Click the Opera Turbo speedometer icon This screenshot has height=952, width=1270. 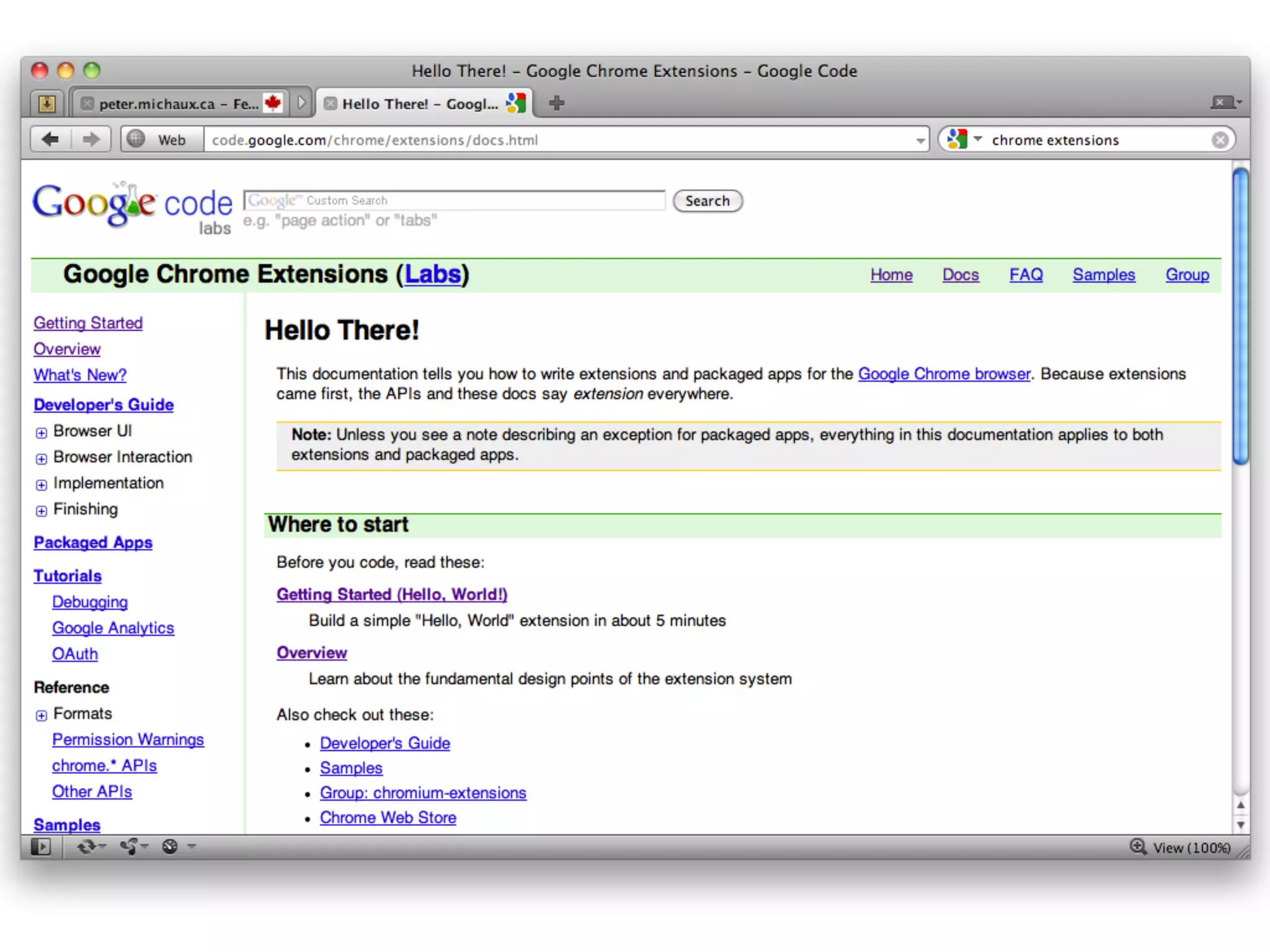pos(170,846)
